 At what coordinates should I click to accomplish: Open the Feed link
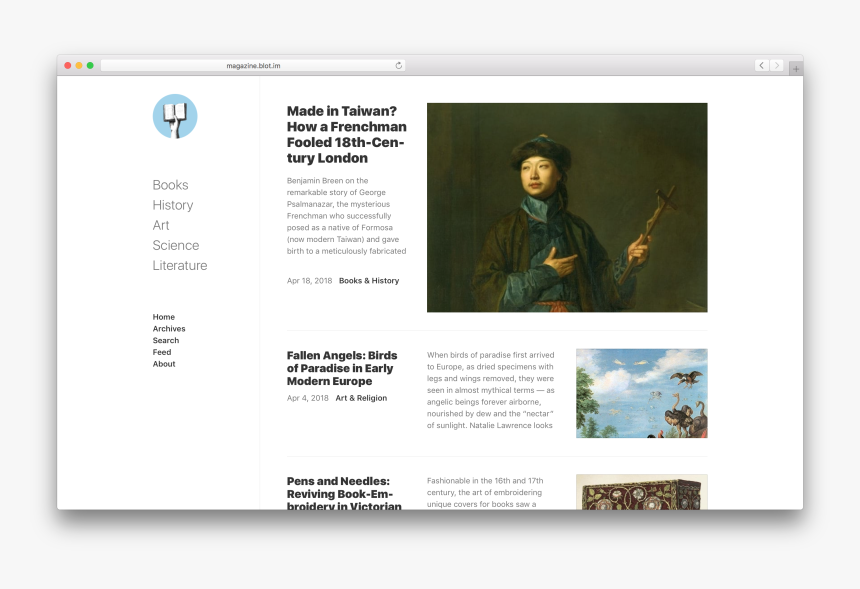pyautogui.click(x=162, y=352)
